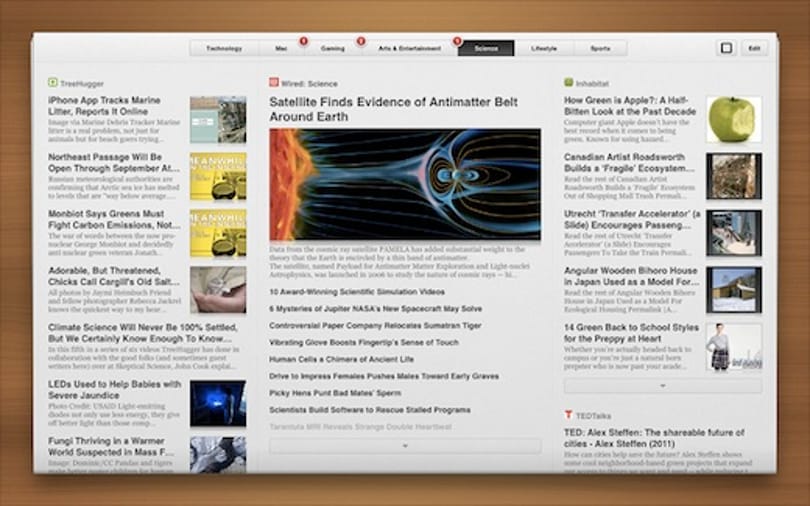The height and width of the screenshot is (506, 810).
Task: Open How Green is Apple? article
Action: [630, 106]
